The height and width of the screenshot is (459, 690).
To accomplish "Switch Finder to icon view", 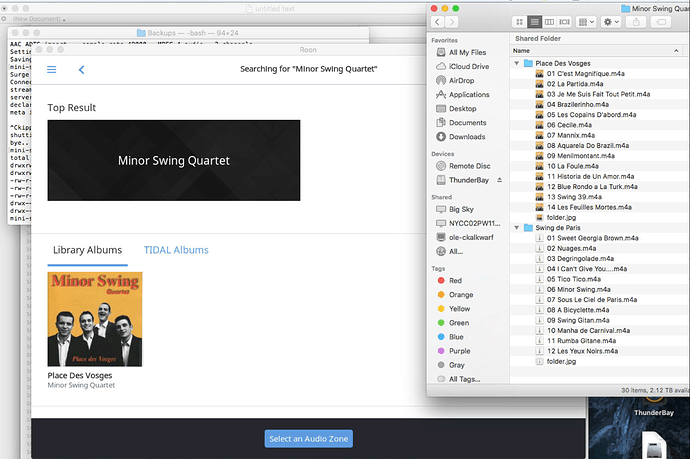I will (x=519, y=22).
